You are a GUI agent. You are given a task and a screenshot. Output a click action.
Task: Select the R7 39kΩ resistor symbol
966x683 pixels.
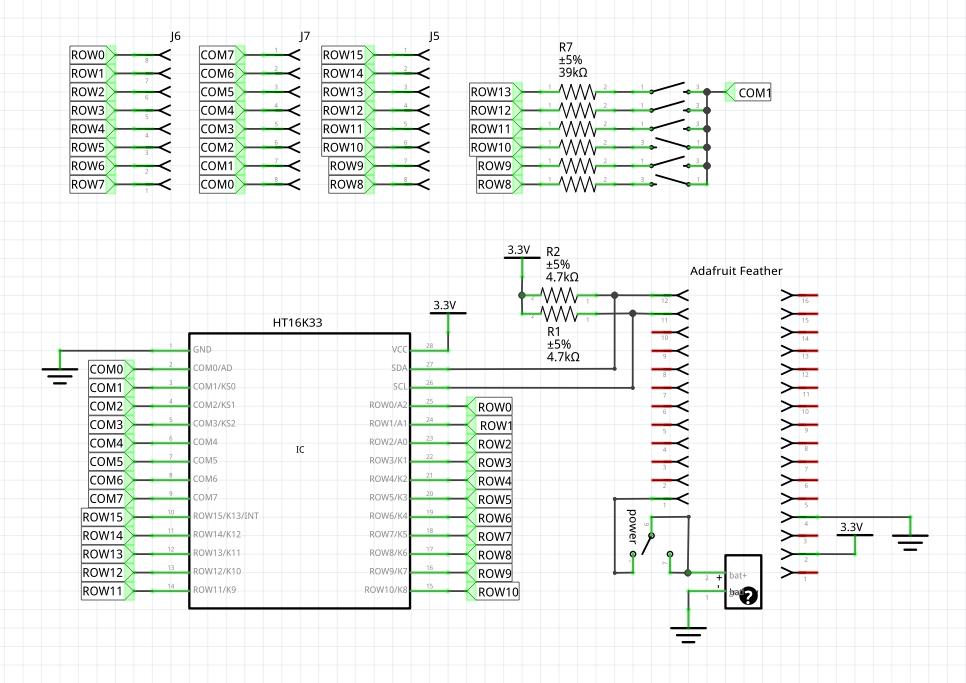(577, 92)
